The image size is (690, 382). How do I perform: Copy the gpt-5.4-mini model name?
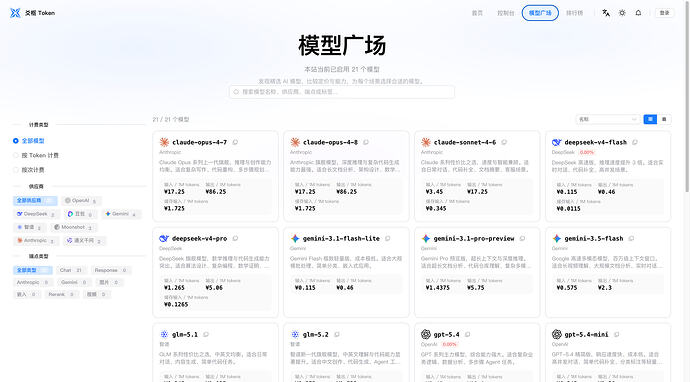(x=616, y=334)
